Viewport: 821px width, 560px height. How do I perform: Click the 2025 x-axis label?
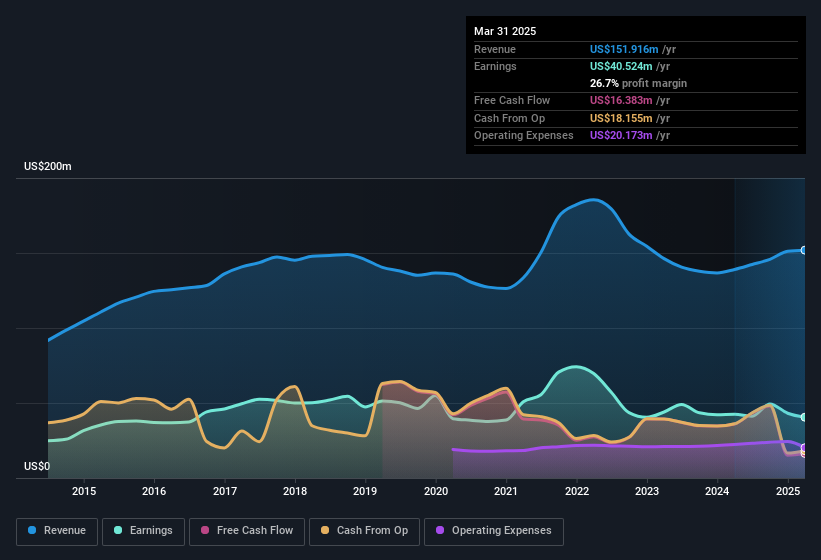coord(787,491)
